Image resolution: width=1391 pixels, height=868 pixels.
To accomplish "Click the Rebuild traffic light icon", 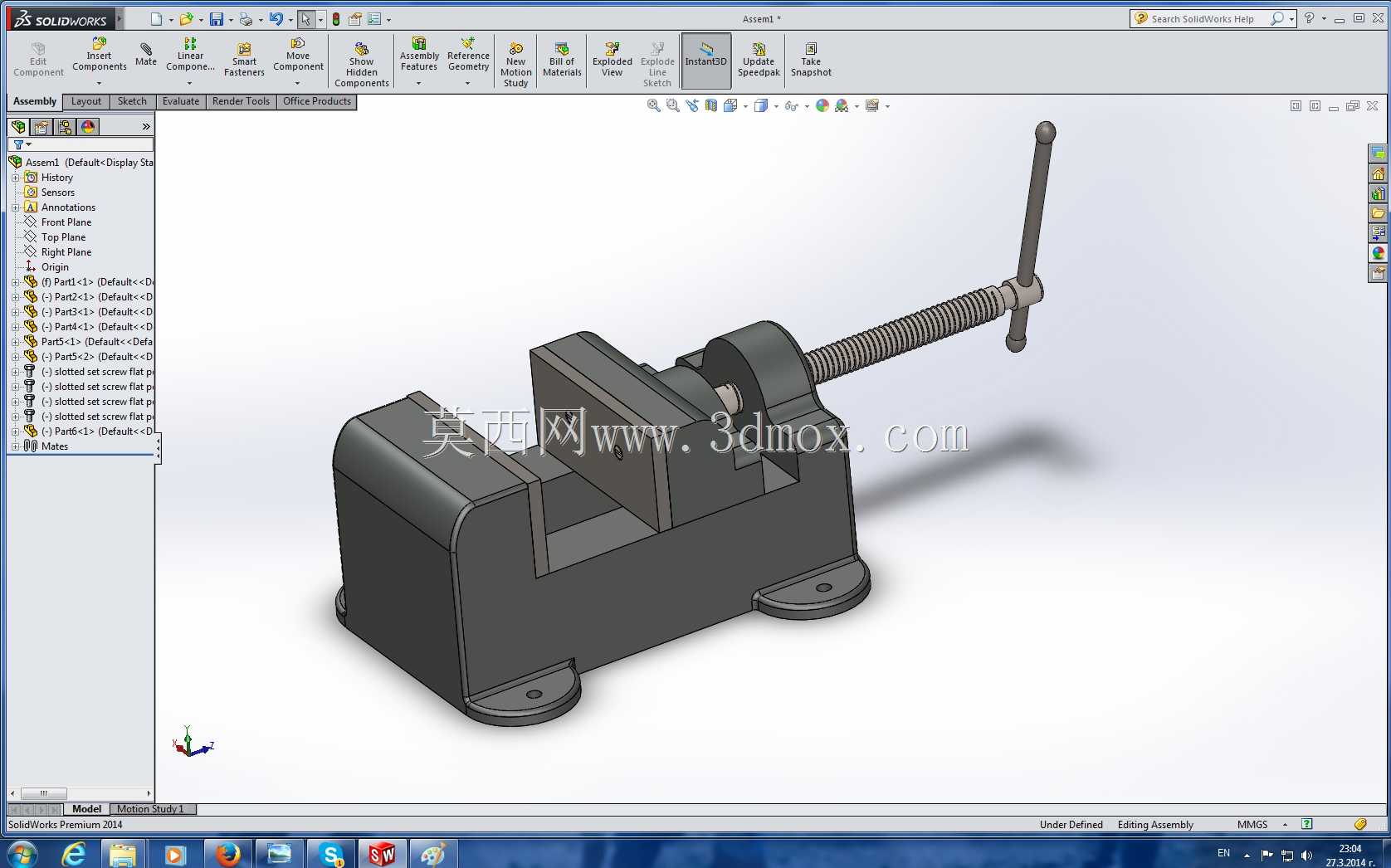I will 336,19.
